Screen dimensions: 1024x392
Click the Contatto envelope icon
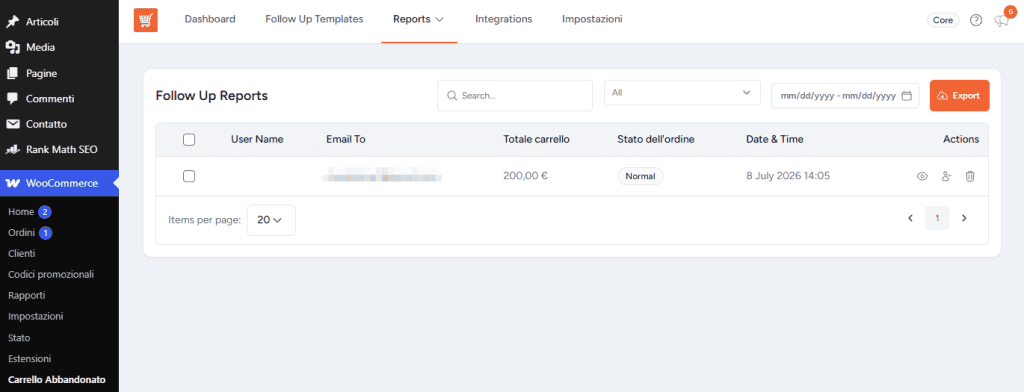12,124
